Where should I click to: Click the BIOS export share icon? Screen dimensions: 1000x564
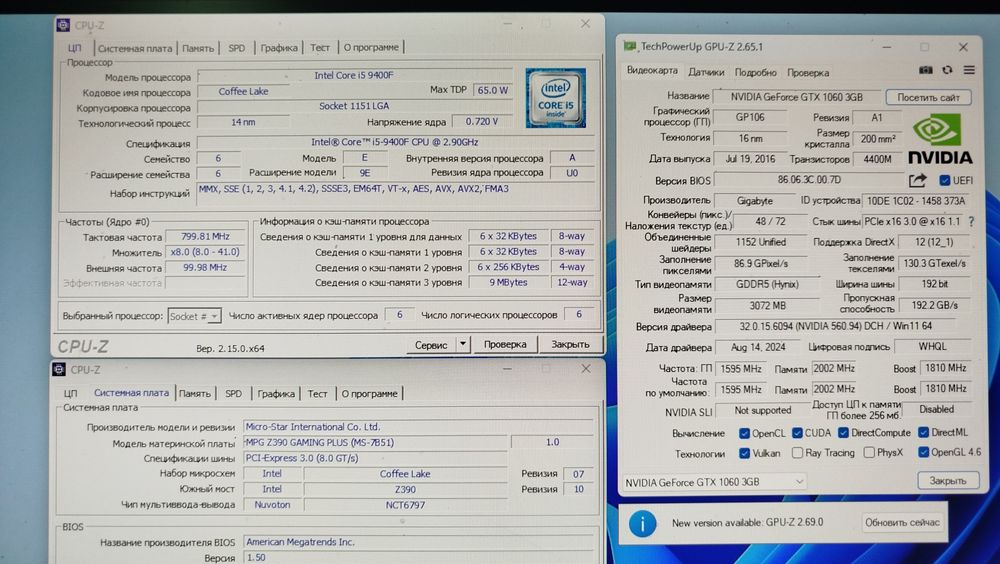tap(917, 181)
